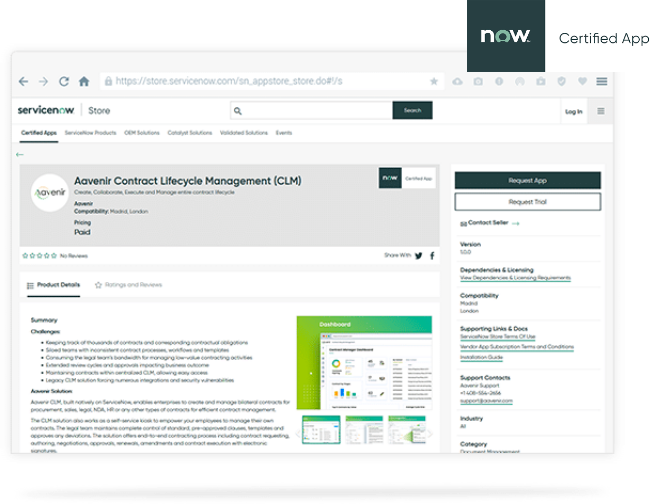This screenshot has height=504, width=663.
Task: Click the magnifier icon in store search
Action: (x=238, y=111)
